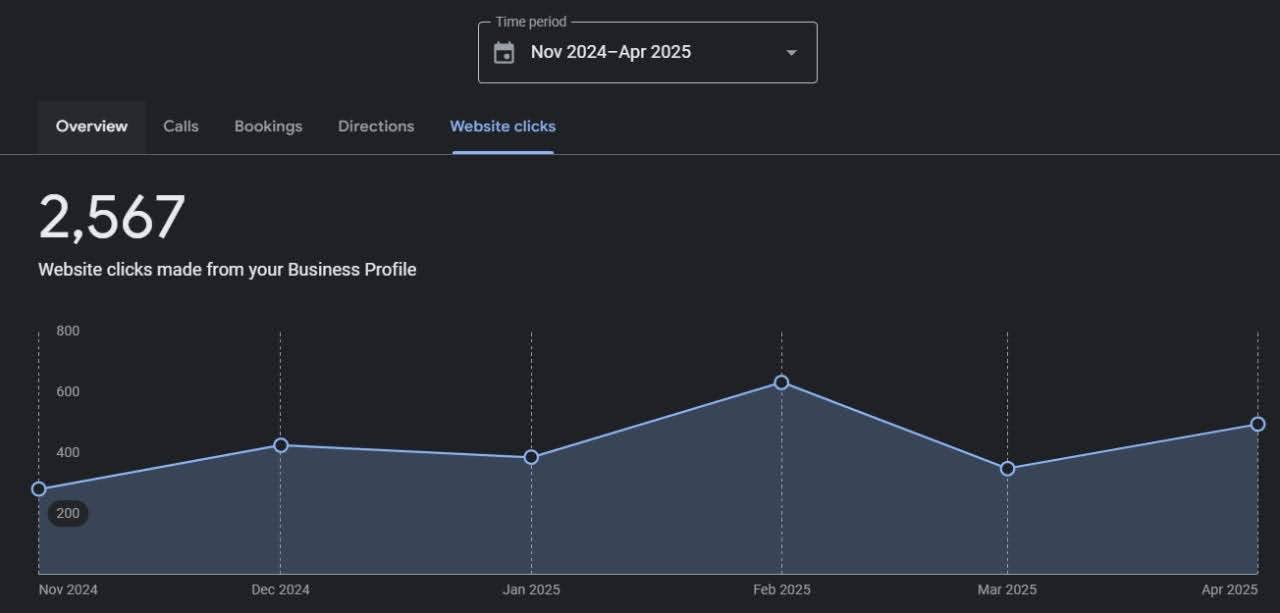Click the highlighted 200 y-axis badge
Image resolution: width=1280 pixels, height=613 pixels.
point(68,514)
